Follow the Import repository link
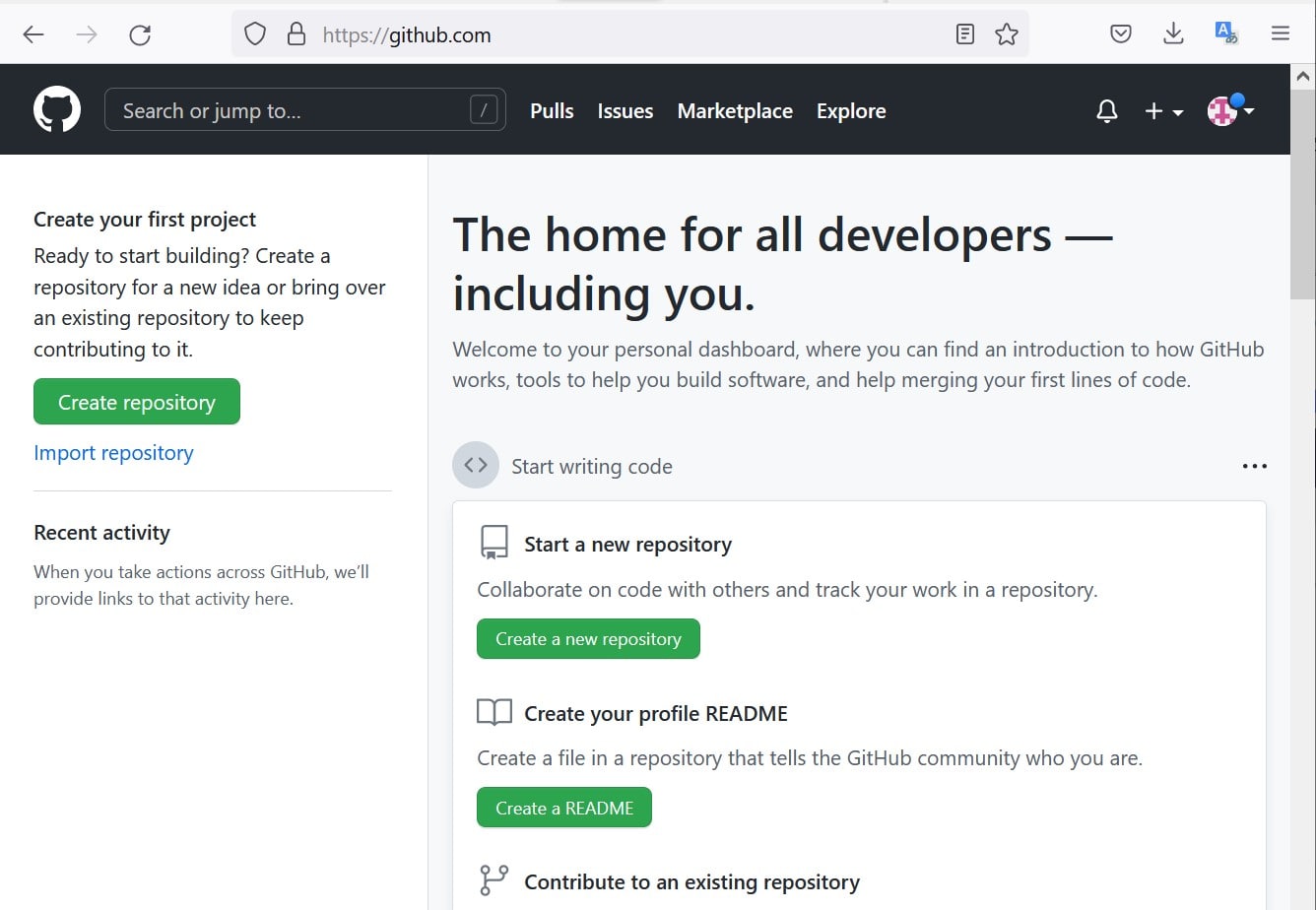Image resolution: width=1316 pixels, height=910 pixels. pyautogui.click(x=113, y=453)
